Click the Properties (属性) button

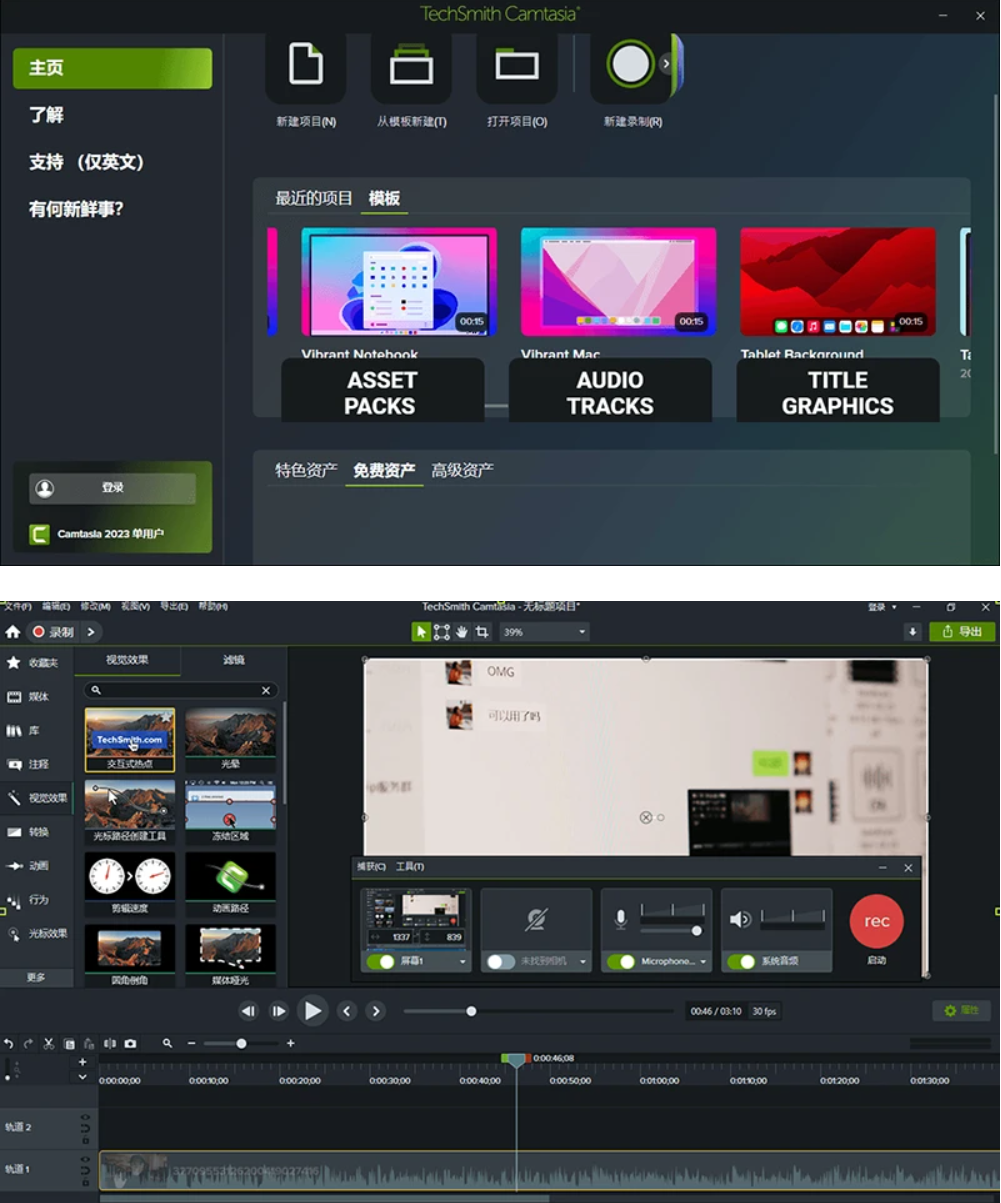pyautogui.click(x=961, y=1011)
